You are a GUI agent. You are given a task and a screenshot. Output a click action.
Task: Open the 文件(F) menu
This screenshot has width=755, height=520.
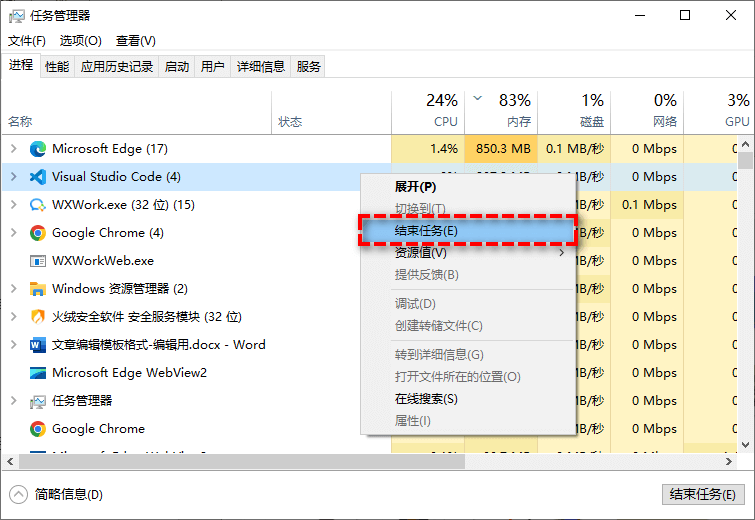pos(27,41)
